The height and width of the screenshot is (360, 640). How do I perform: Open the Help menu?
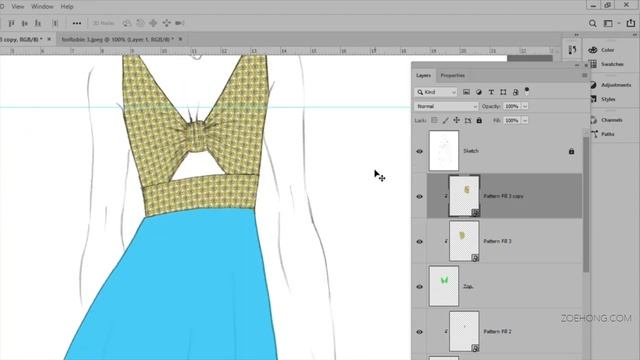(x=67, y=7)
